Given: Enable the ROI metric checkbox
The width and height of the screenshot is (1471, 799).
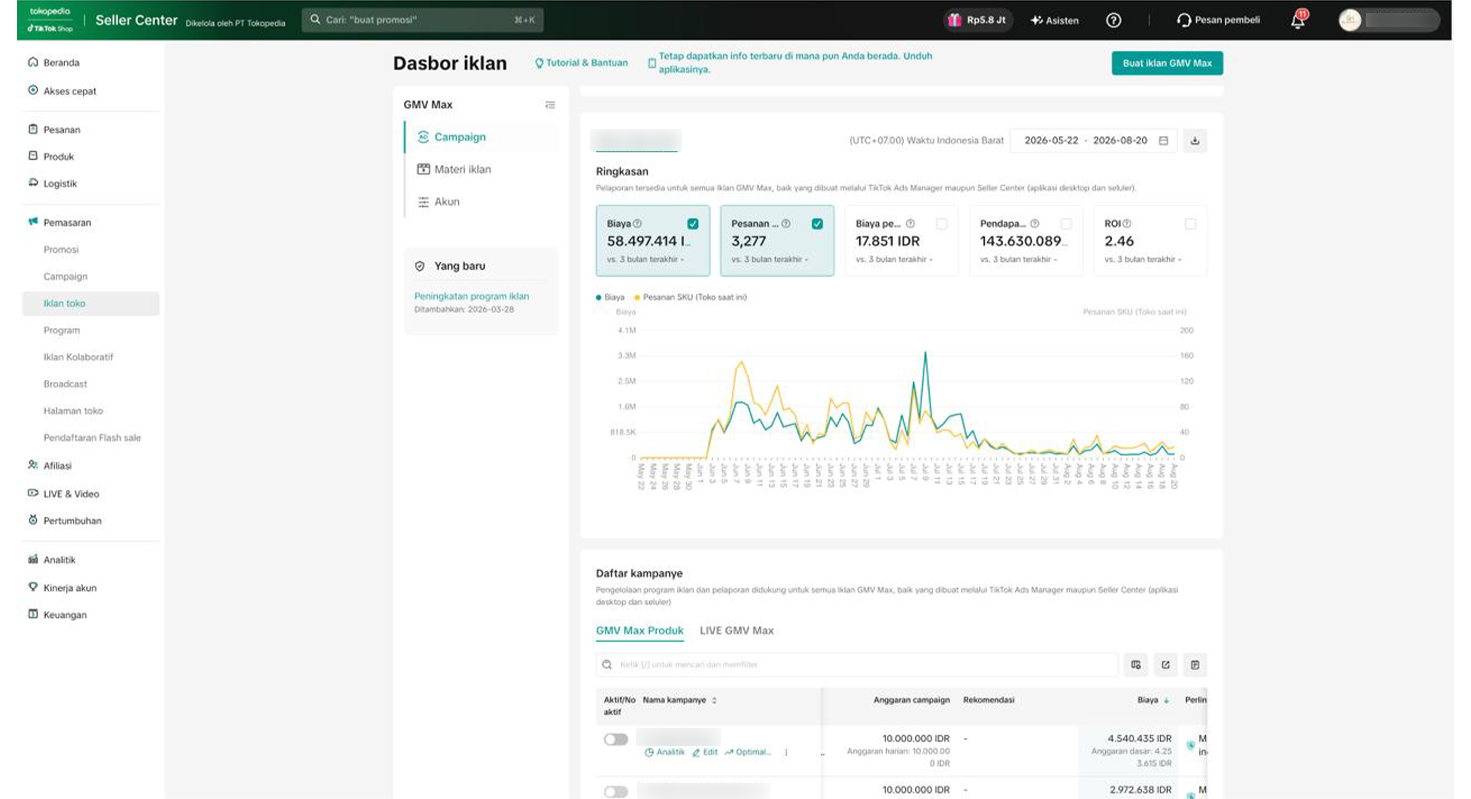Looking at the screenshot, I should click(x=1190, y=224).
